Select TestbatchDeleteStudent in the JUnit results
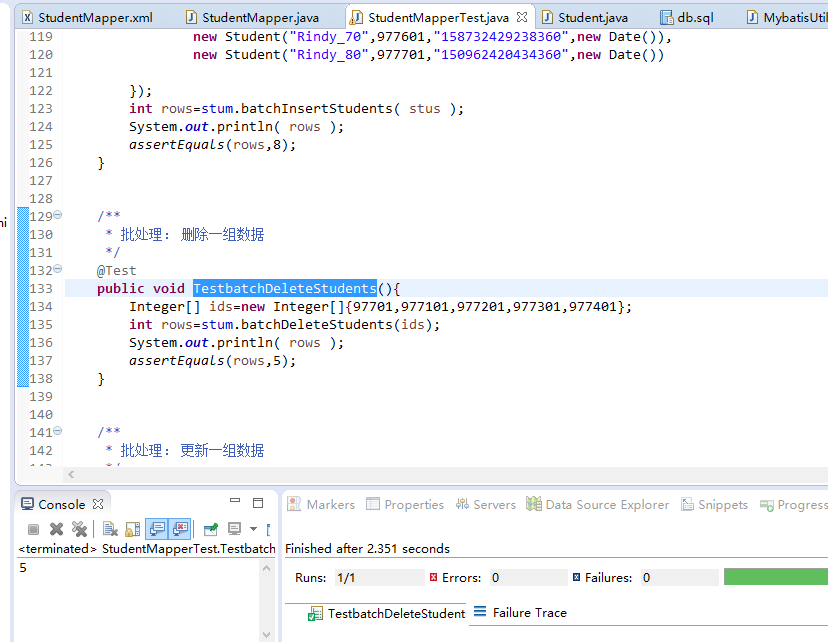Viewport: 828px width, 642px height. coord(395,613)
